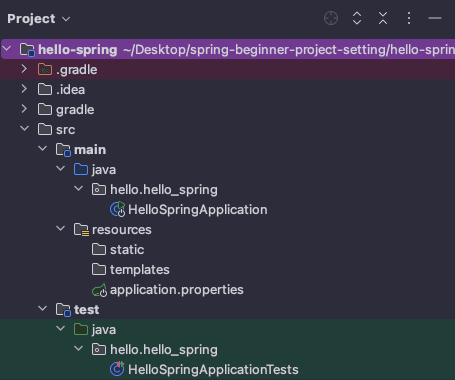The image size is (455, 380).
Task: Select the .gradle folder label
Action: tap(77, 70)
